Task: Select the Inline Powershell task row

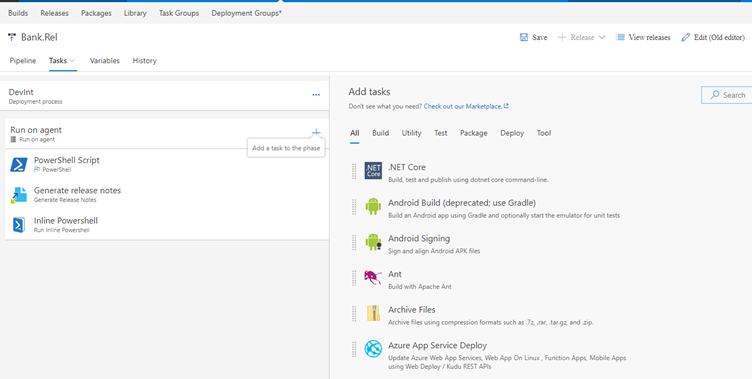Action: 167,225
